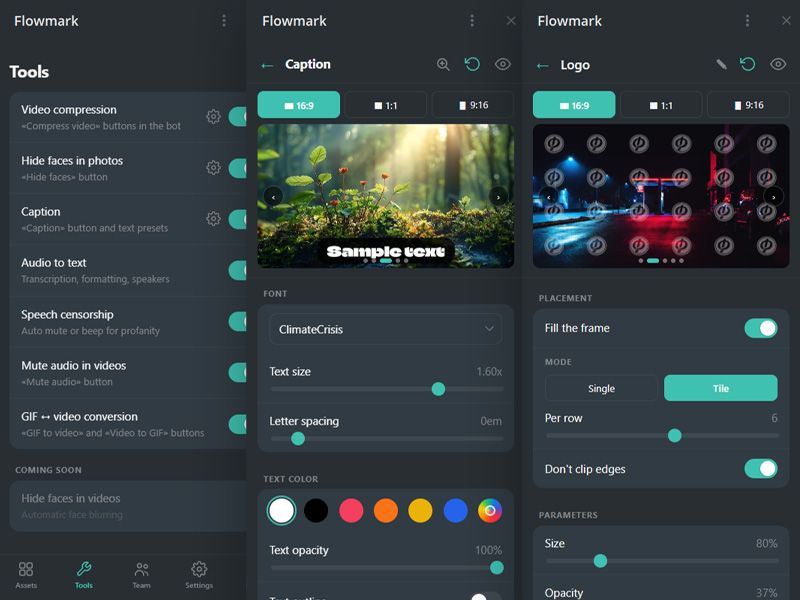Go back from the Logo screen
Image resolution: width=800 pixels, height=600 pixels.
click(x=542, y=65)
